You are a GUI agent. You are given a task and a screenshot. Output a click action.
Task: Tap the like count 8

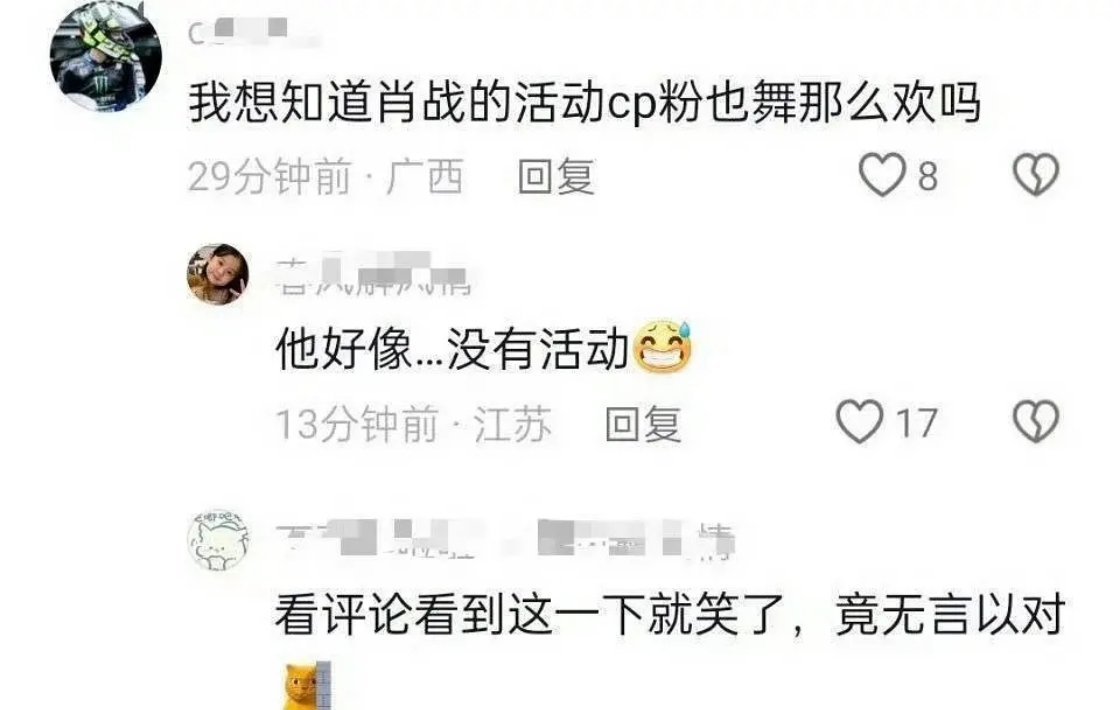click(x=927, y=176)
